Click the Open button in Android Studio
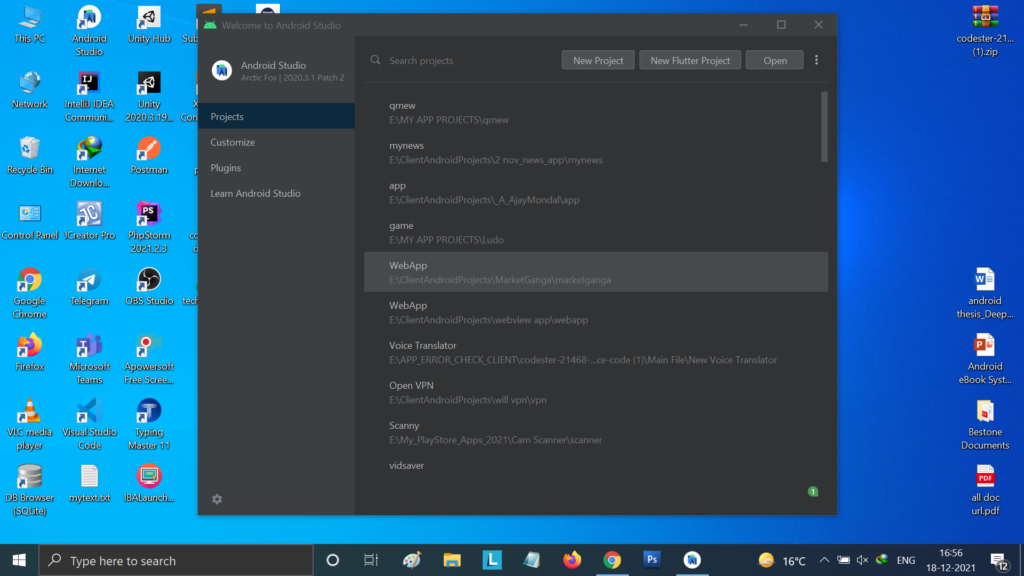This screenshot has width=1024, height=576. pos(775,60)
